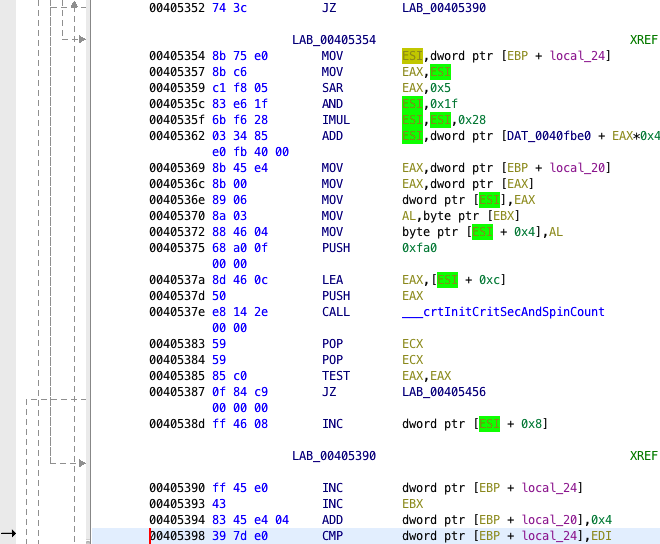Select the EDI operand in the CMP instruction
The width and height of the screenshot is (660, 544).
click(x=598, y=536)
